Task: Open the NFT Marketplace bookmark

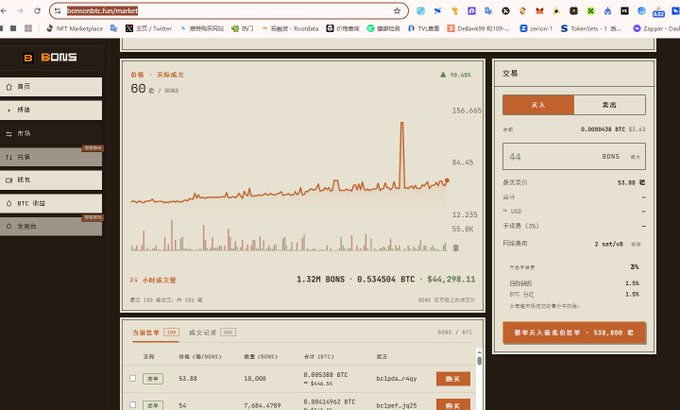Action: [x=74, y=28]
